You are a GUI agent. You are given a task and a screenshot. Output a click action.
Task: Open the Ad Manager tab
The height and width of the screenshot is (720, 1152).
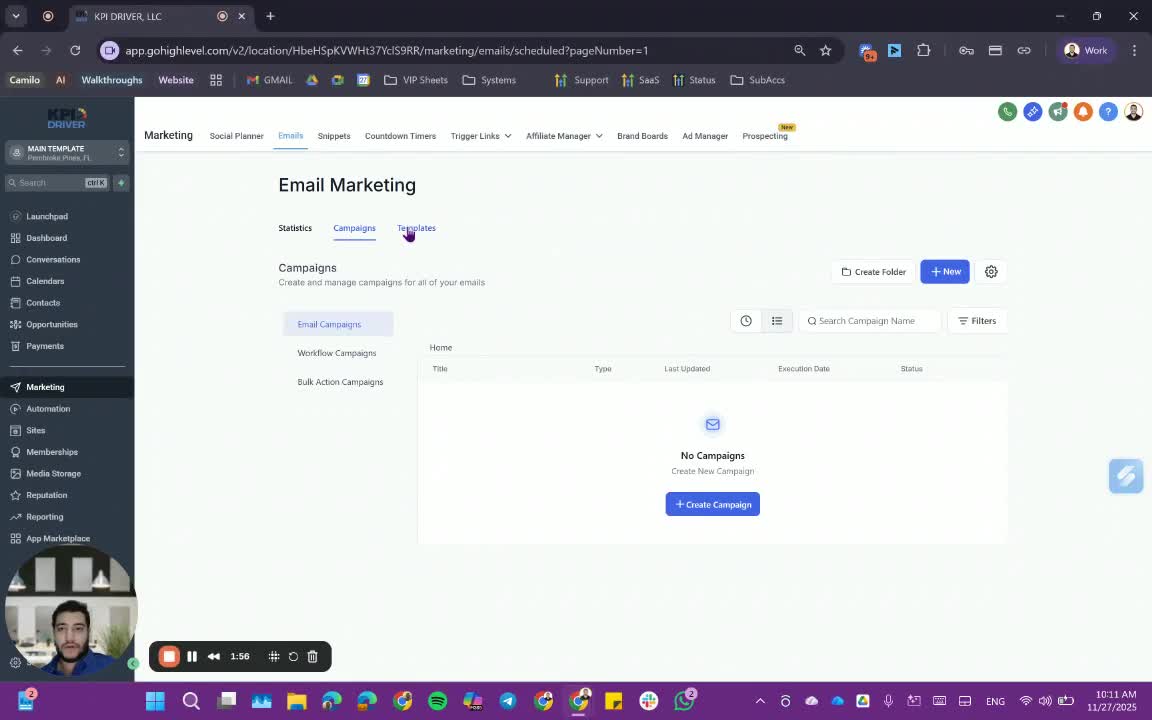705,136
